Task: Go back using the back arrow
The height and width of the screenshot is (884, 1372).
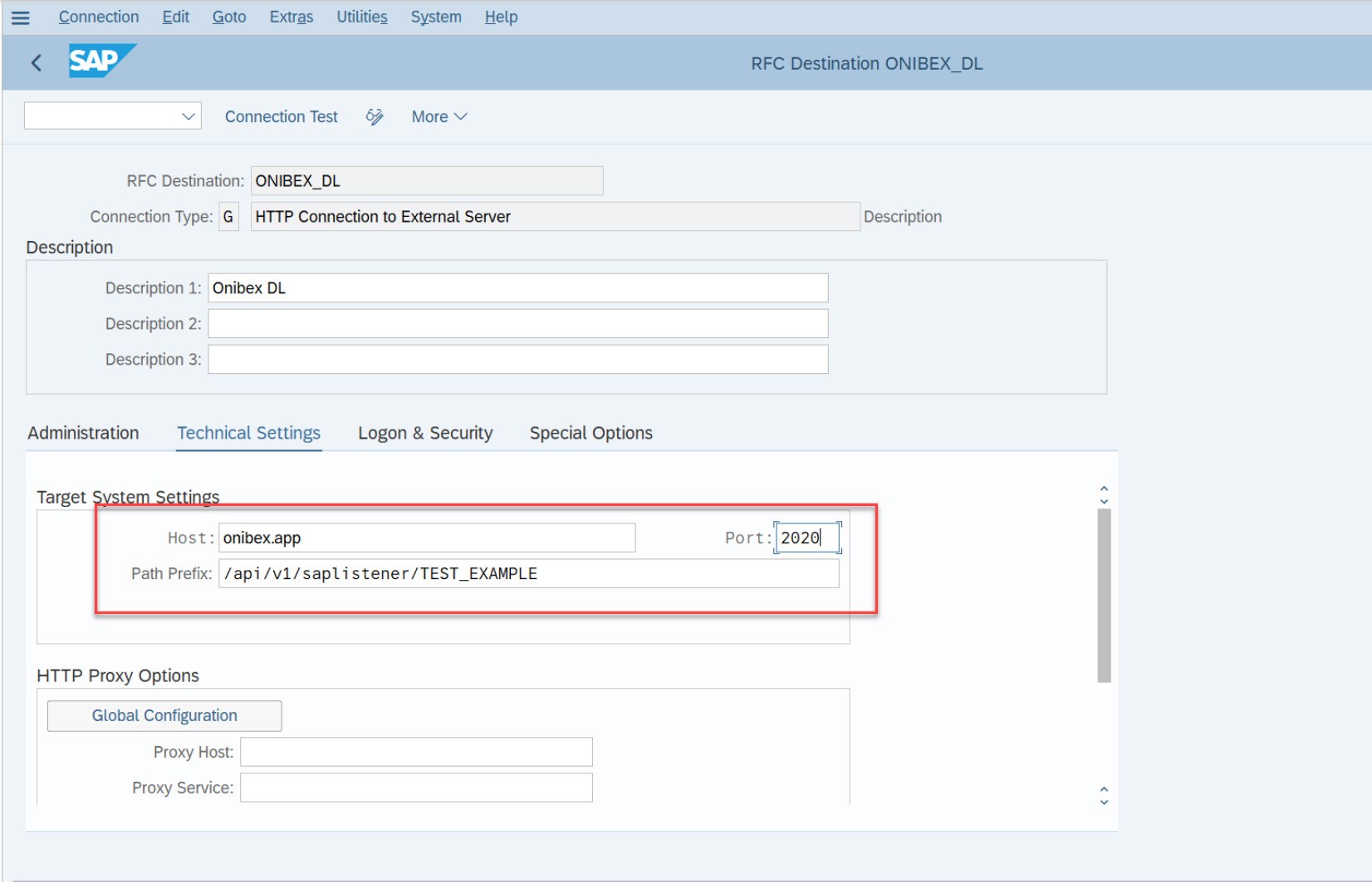Action: [37, 63]
